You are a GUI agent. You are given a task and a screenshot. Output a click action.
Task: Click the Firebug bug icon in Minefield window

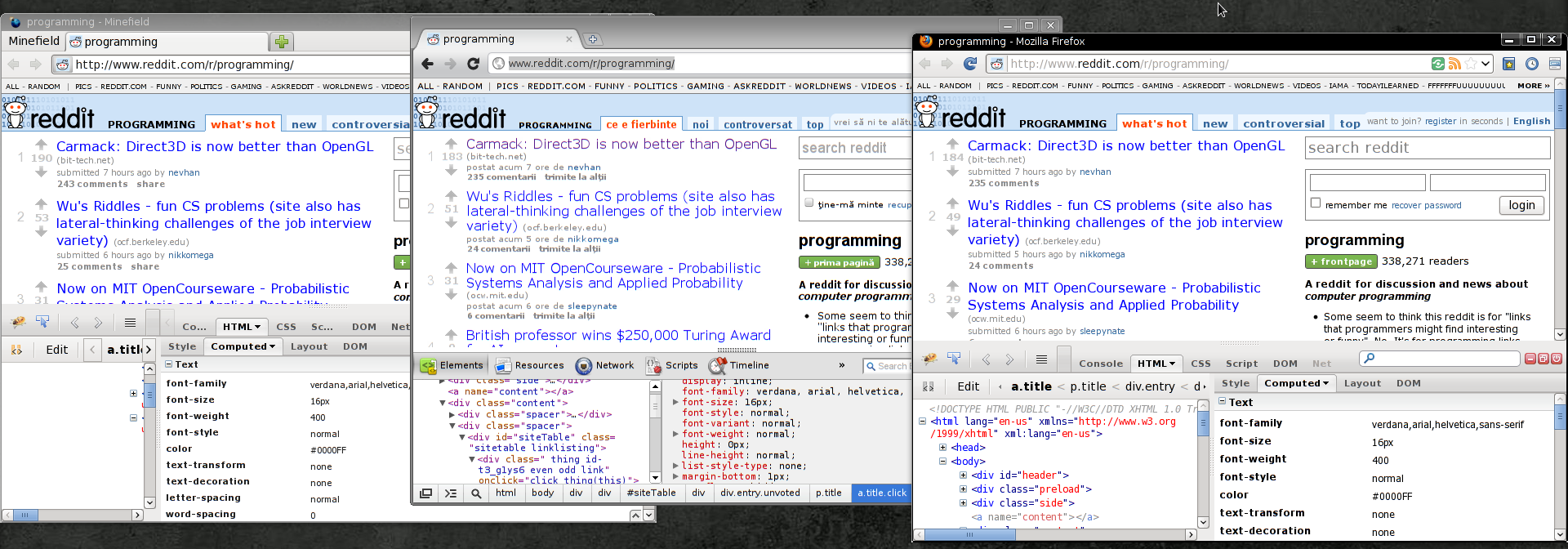[17, 323]
